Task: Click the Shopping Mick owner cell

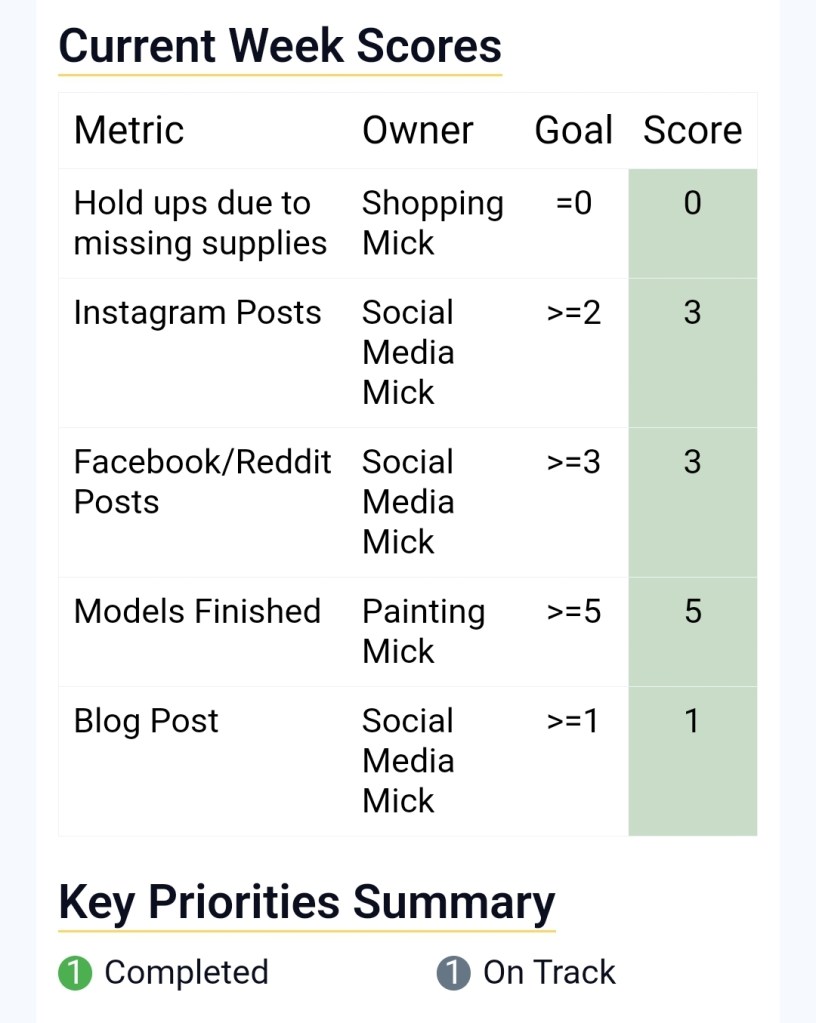Action: click(x=432, y=223)
